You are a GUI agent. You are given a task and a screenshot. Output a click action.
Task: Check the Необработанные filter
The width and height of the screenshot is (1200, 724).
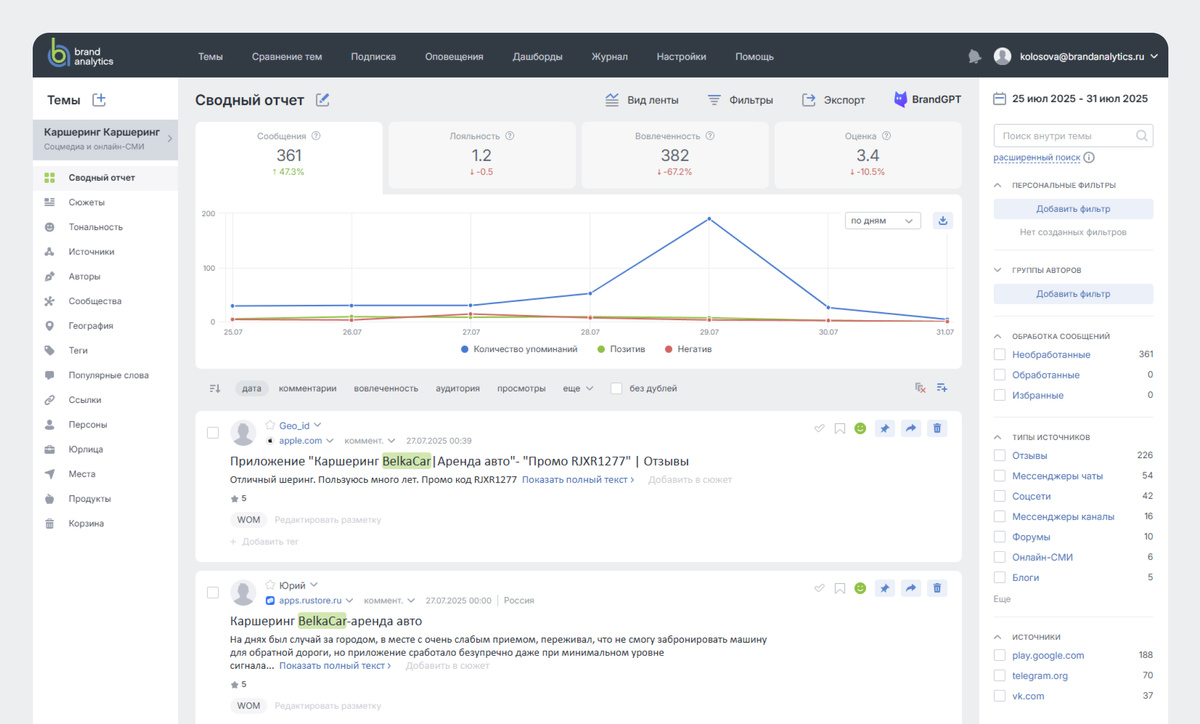pyautogui.click(x=1000, y=355)
